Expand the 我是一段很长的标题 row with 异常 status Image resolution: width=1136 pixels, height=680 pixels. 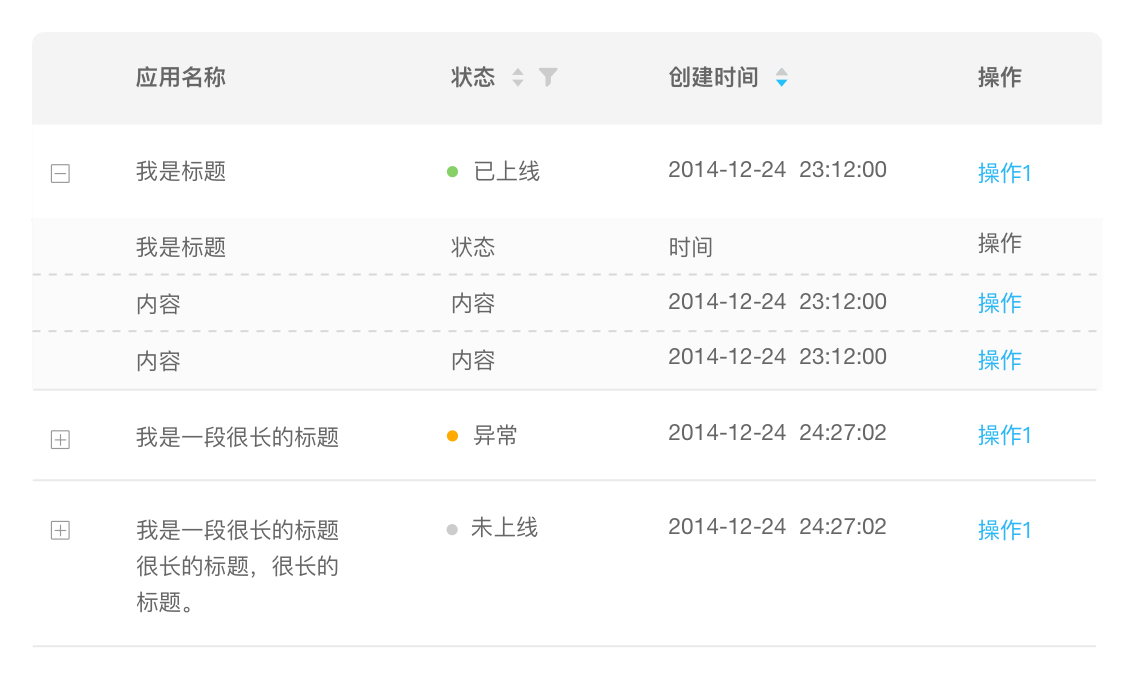60,439
